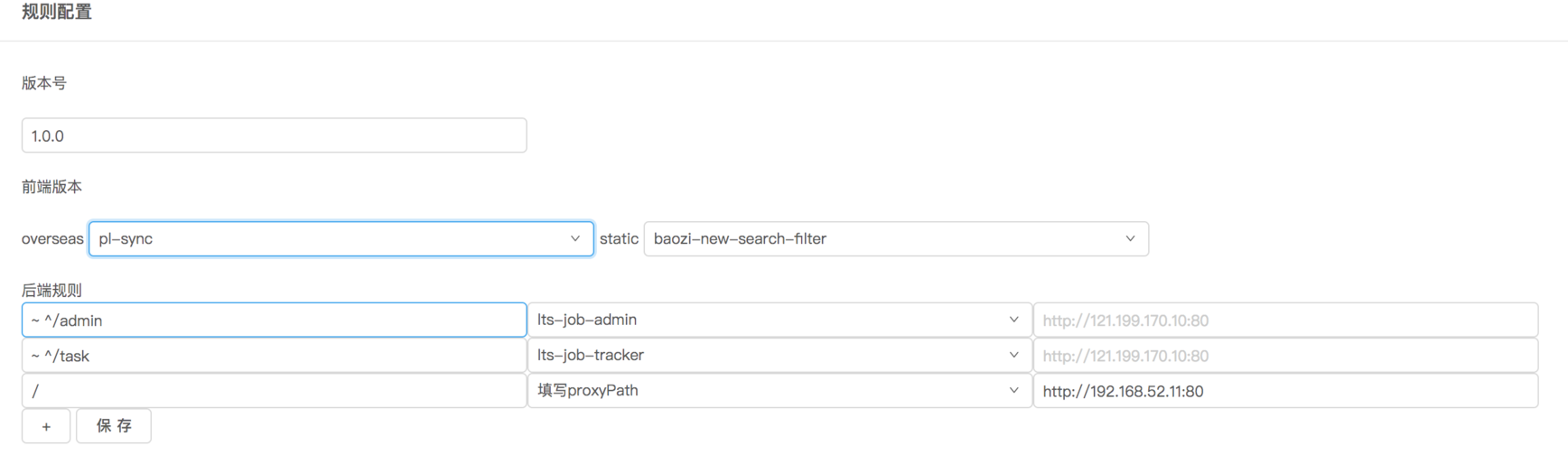Open the lts-job-admin dropdown
This screenshot has height=455, width=1568.
click(768, 320)
